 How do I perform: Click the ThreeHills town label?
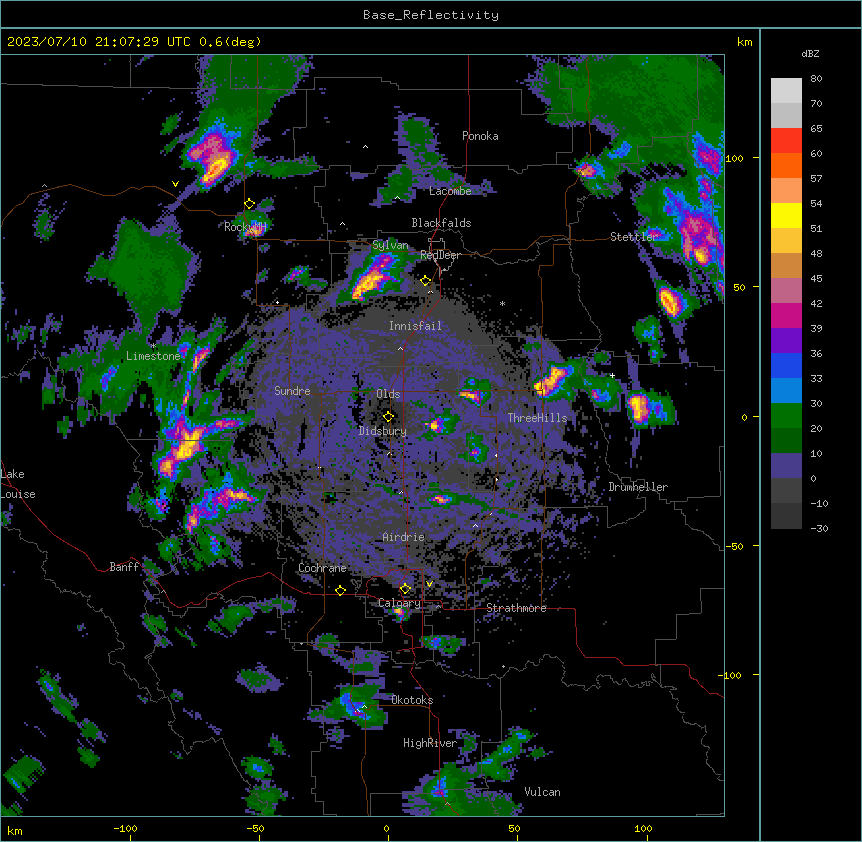pyautogui.click(x=537, y=418)
